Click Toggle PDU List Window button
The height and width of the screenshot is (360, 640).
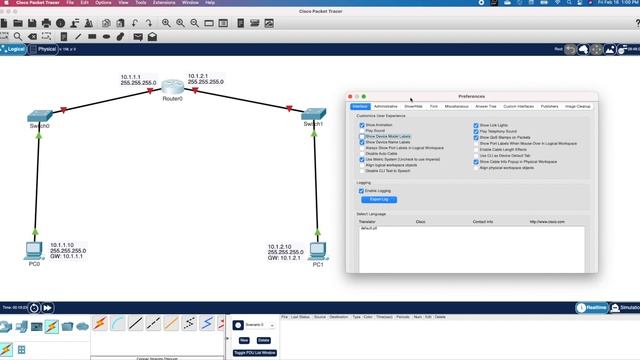255,353
